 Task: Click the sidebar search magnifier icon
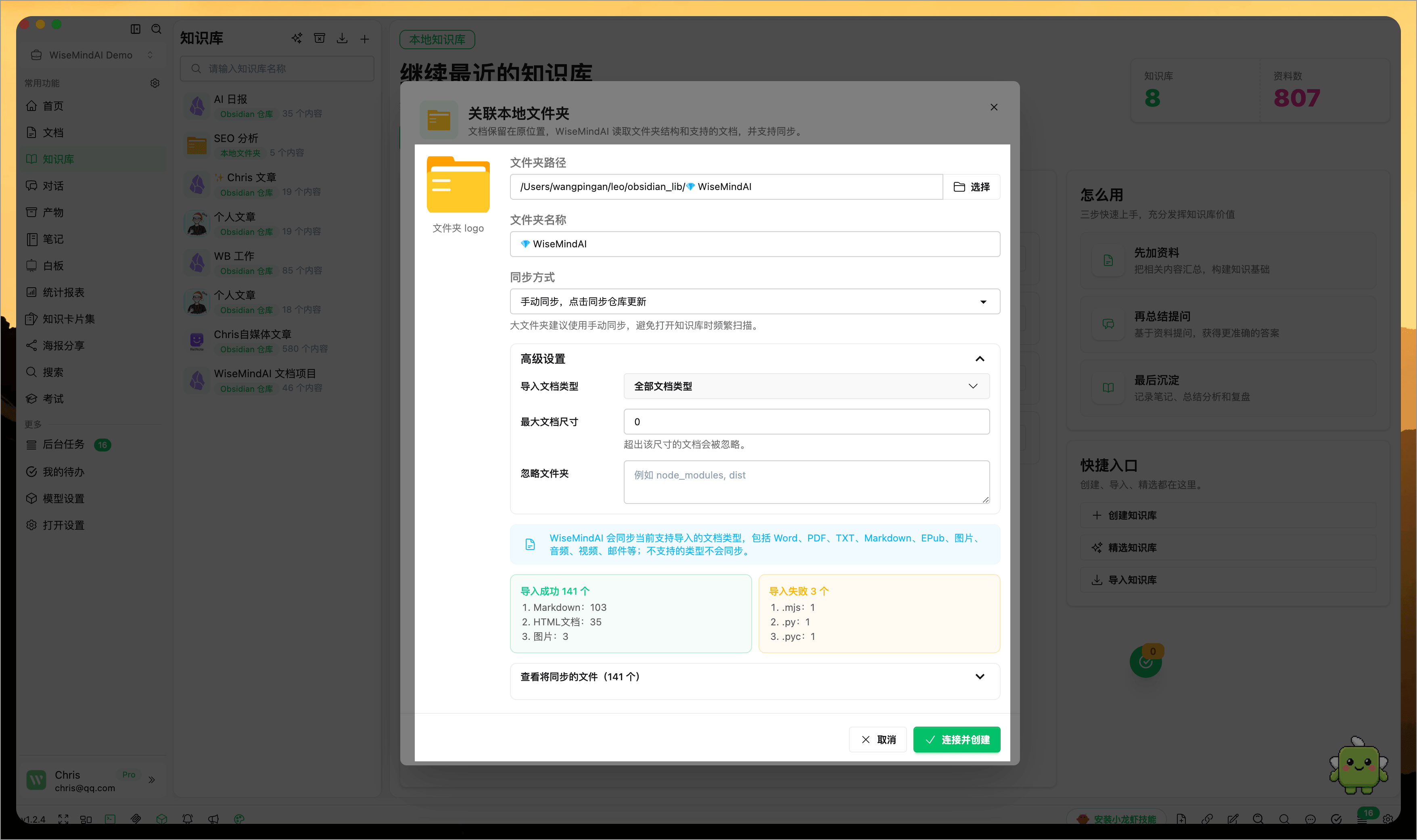(x=156, y=29)
